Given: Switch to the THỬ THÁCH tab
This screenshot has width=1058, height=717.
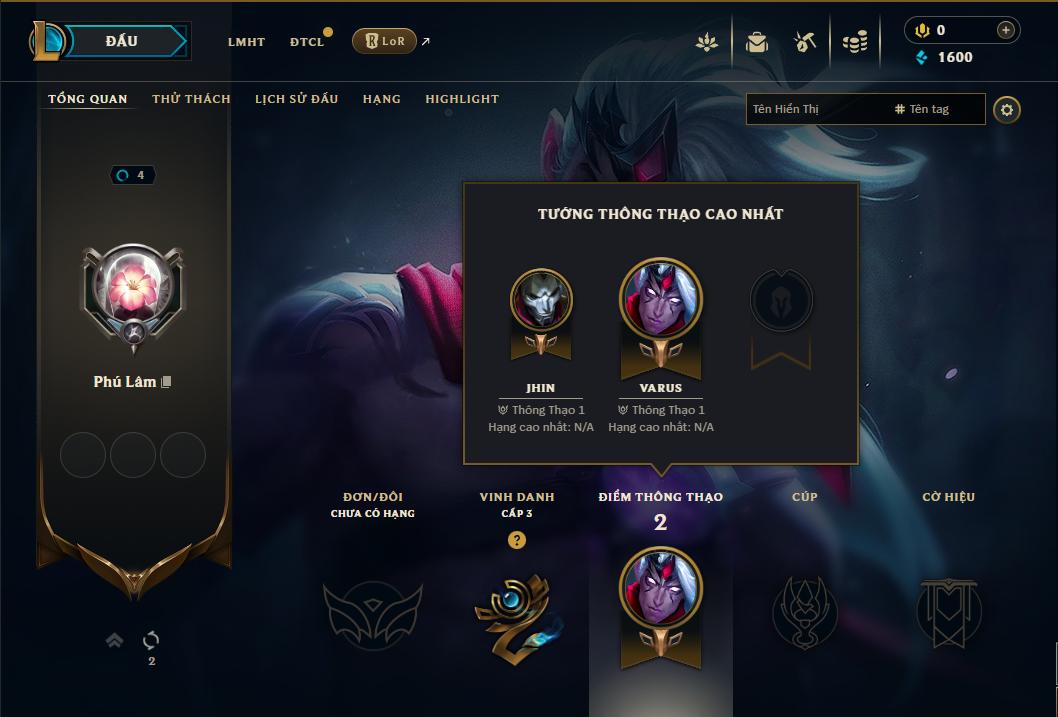Looking at the screenshot, I should click(x=192, y=99).
